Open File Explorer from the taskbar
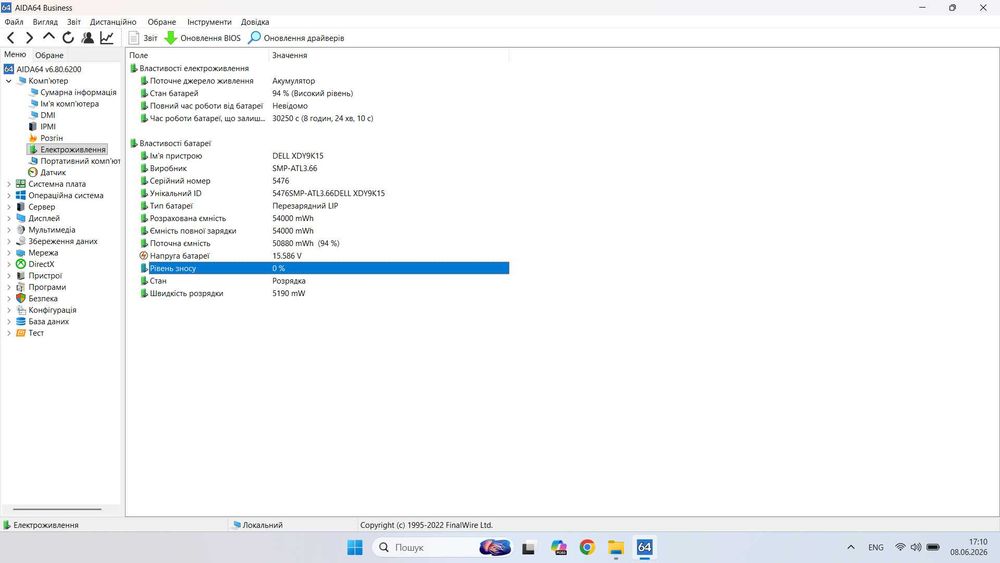Screen dimensions: 1000x563 click(x=616, y=547)
